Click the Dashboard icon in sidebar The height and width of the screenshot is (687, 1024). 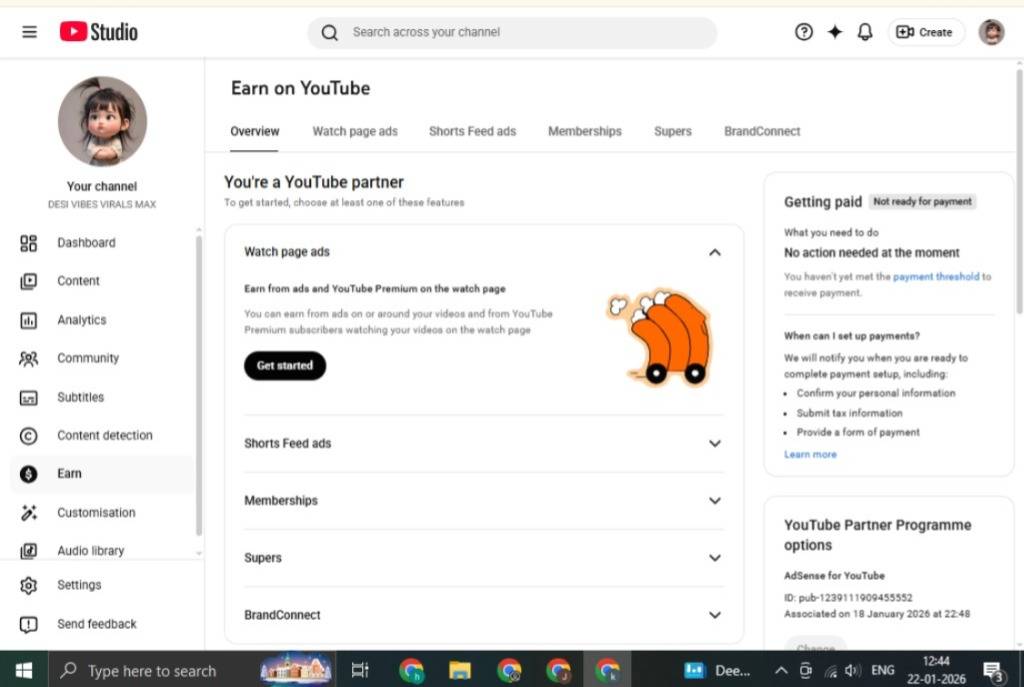tap(29, 243)
